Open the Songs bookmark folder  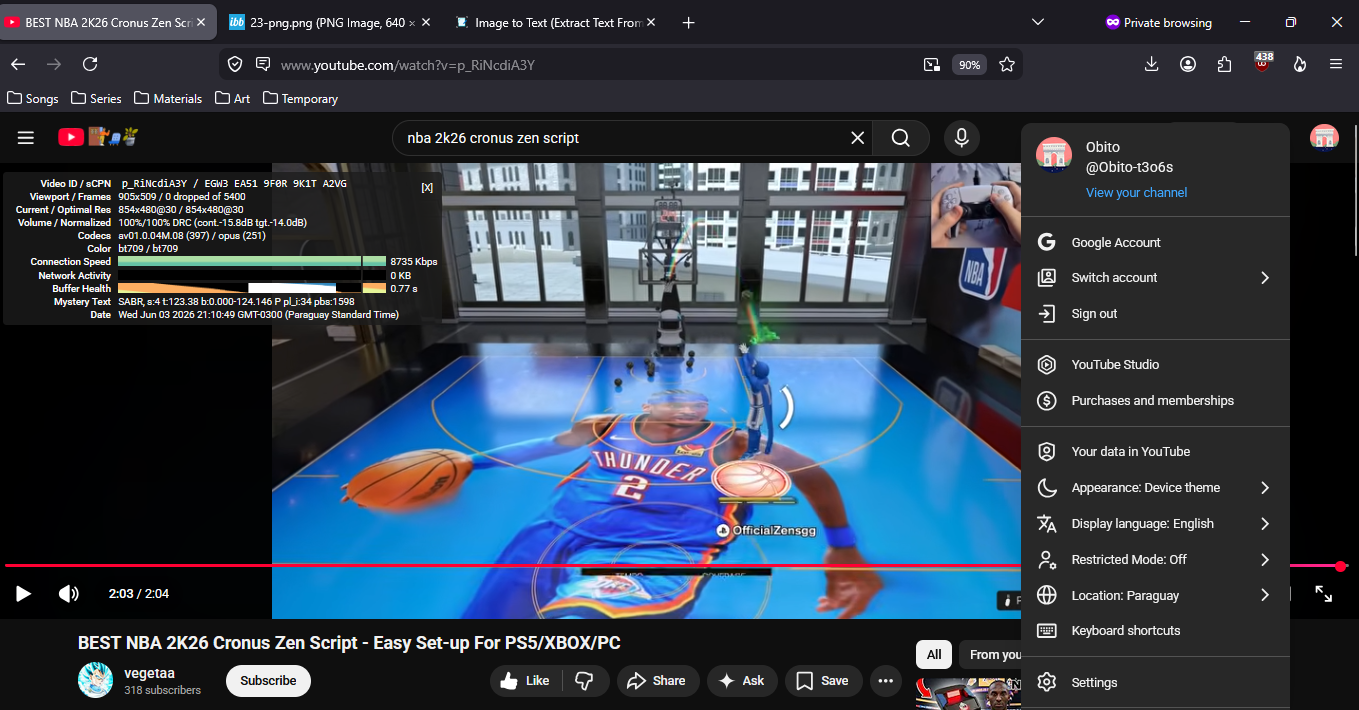click(x=33, y=99)
